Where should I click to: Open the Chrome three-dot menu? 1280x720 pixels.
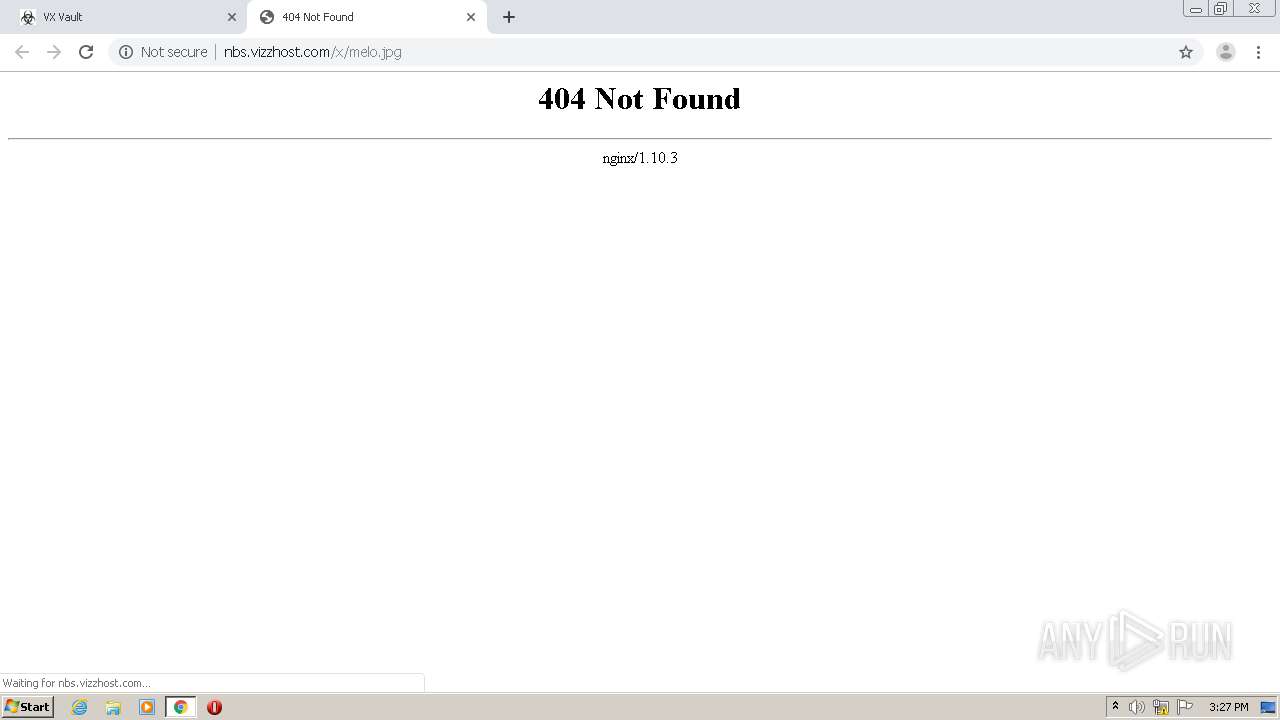click(x=1258, y=52)
